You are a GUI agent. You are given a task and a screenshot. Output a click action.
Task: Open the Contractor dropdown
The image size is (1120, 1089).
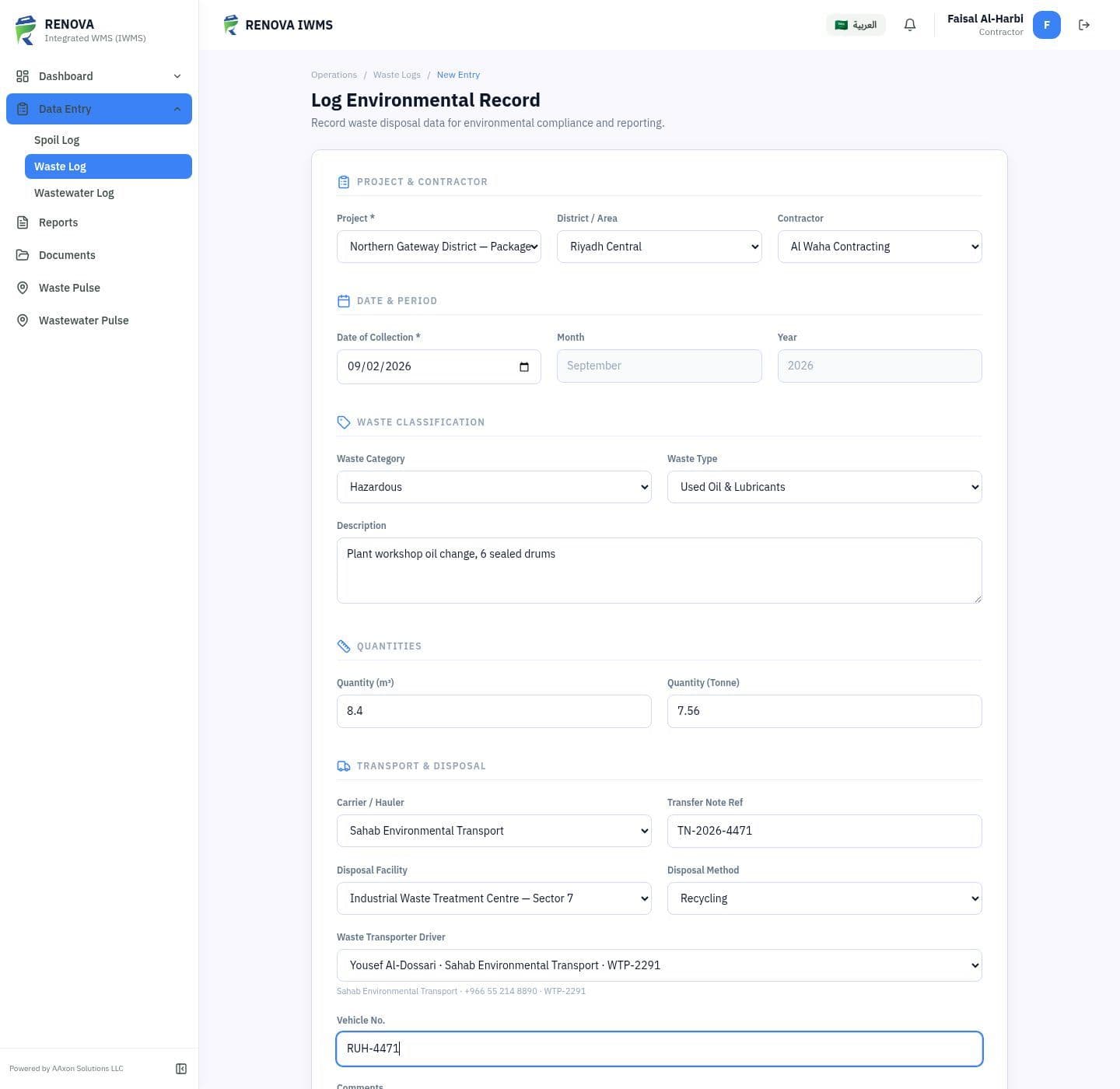click(880, 247)
